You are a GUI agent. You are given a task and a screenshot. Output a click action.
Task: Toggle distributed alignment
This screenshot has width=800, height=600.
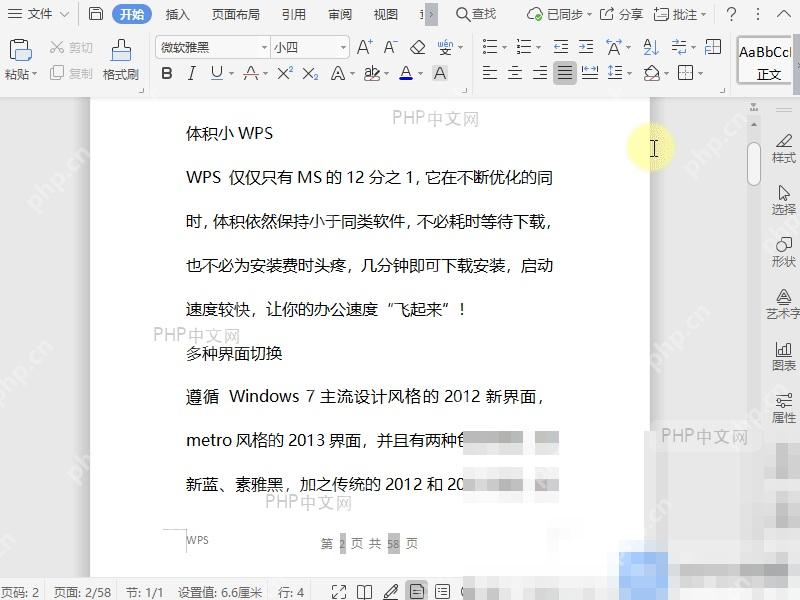(x=590, y=73)
